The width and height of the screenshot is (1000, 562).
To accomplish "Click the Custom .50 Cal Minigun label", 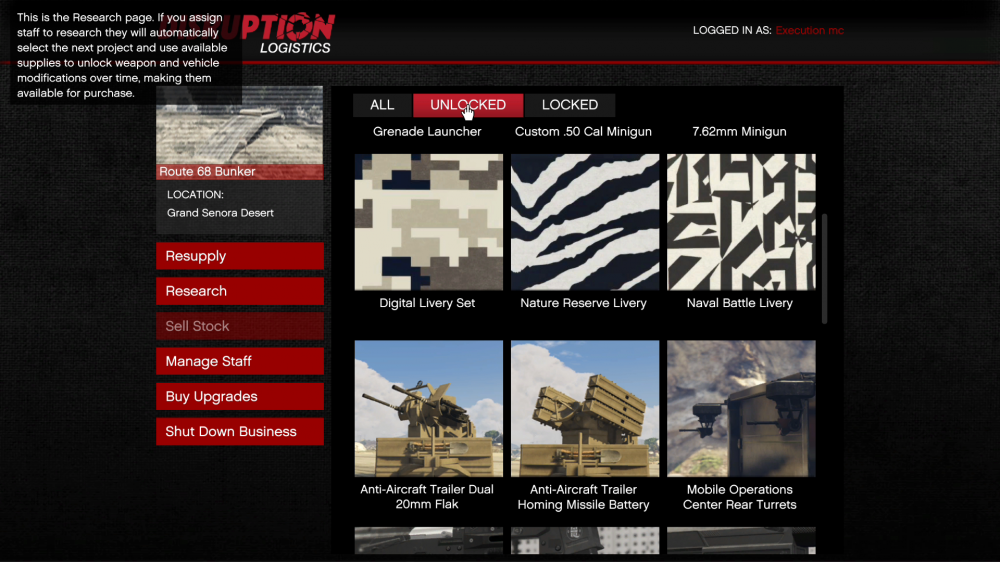I will pyautogui.click(x=584, y=131).
